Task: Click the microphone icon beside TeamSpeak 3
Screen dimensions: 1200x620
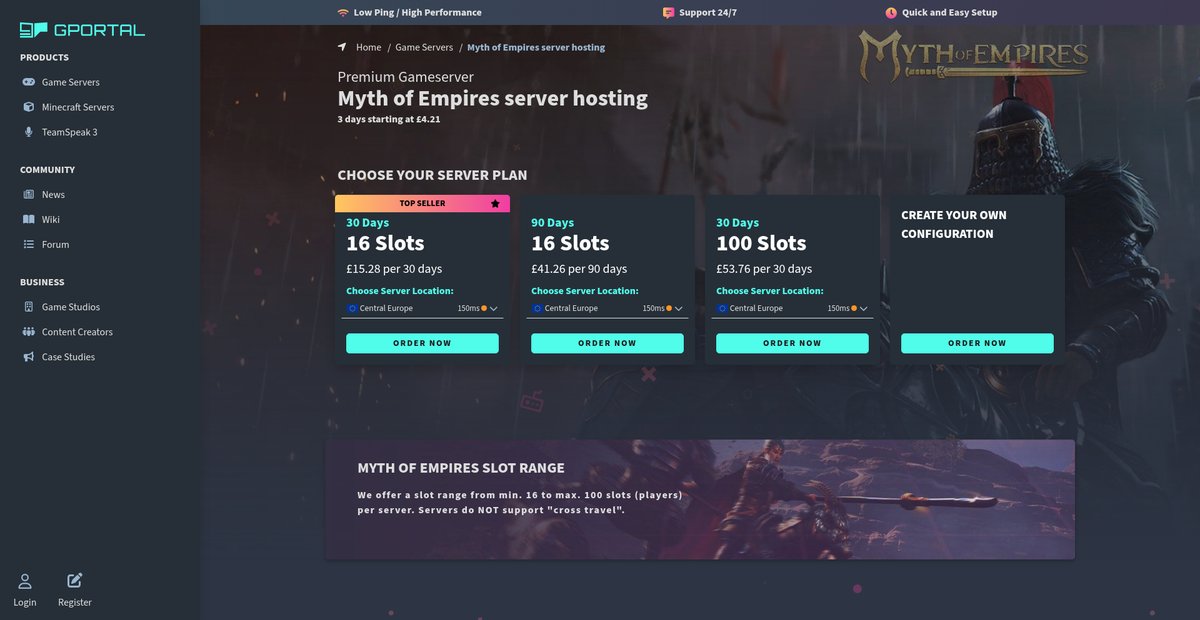Action: coord(29,132)
